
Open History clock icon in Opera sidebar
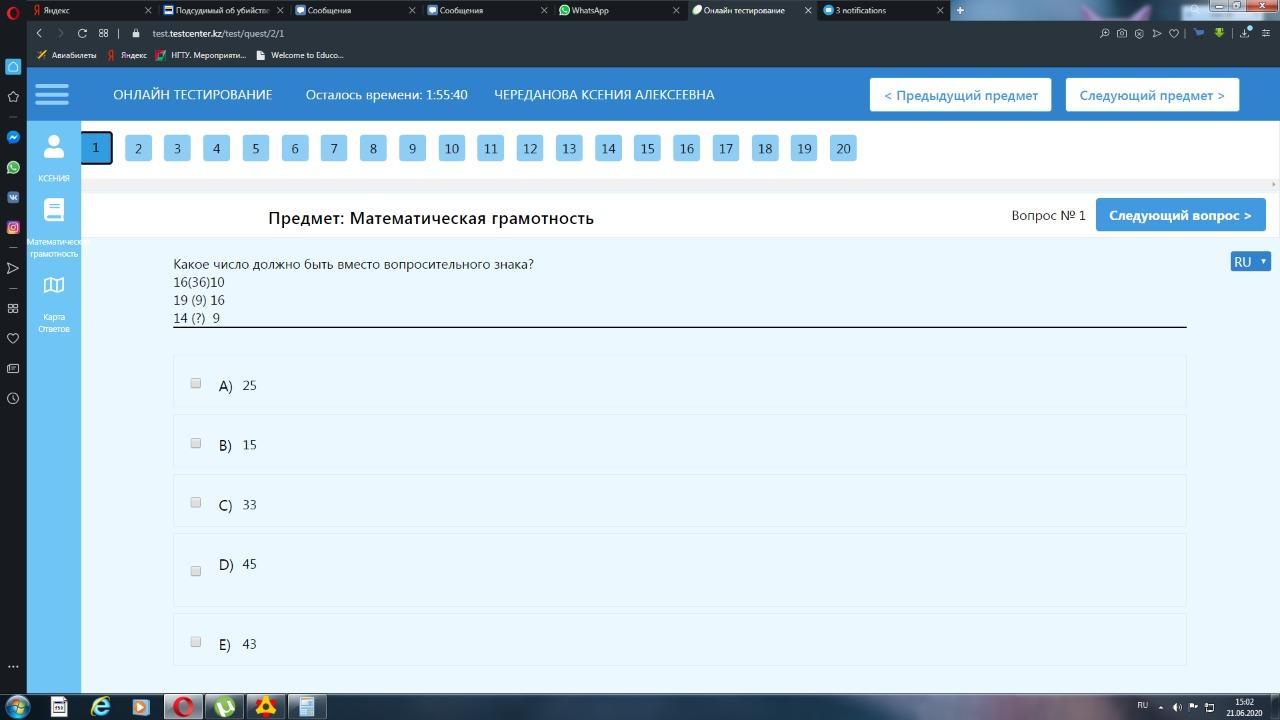[x=13, y=398]
